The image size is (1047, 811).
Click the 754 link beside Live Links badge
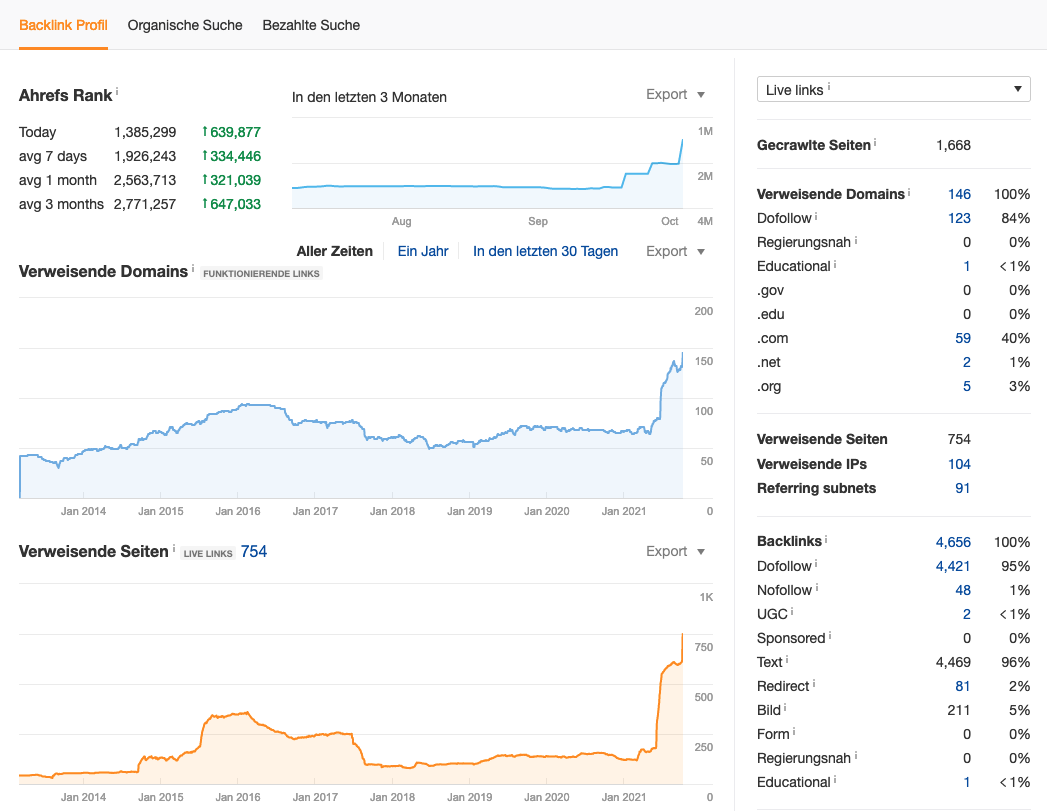[x=254, y=552]
